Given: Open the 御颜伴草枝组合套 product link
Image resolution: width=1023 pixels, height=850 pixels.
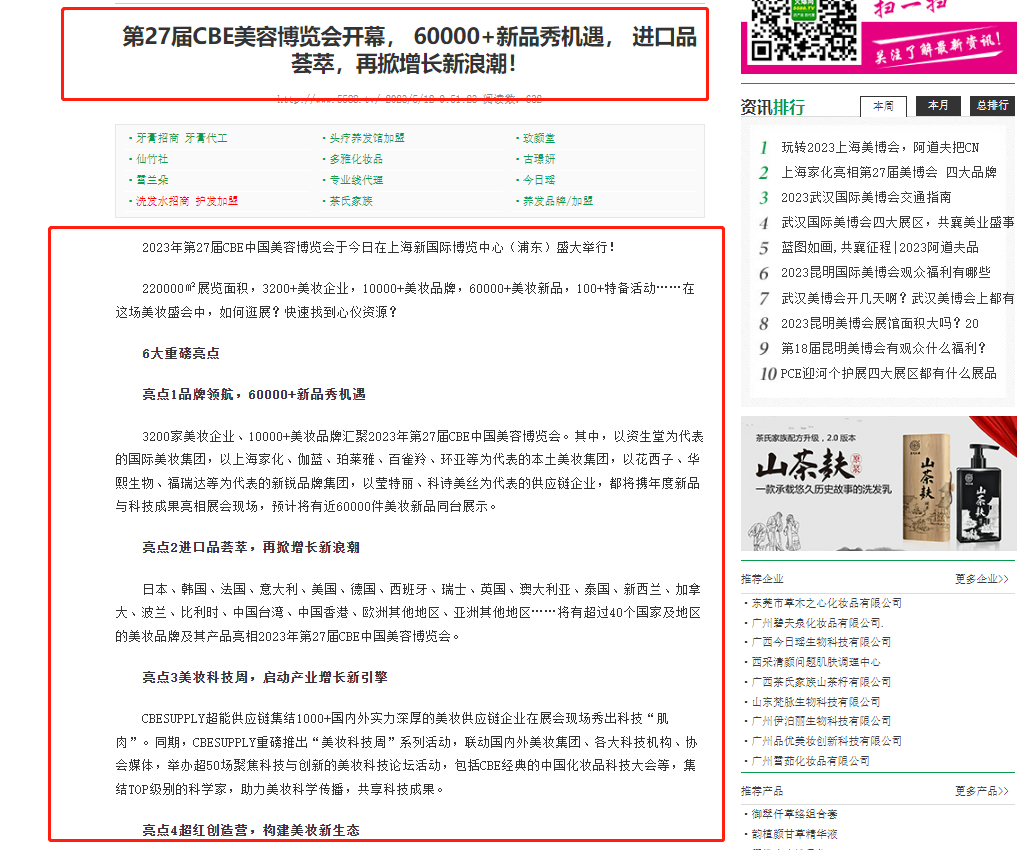Looking at the screenshot, I should point(795,813).
